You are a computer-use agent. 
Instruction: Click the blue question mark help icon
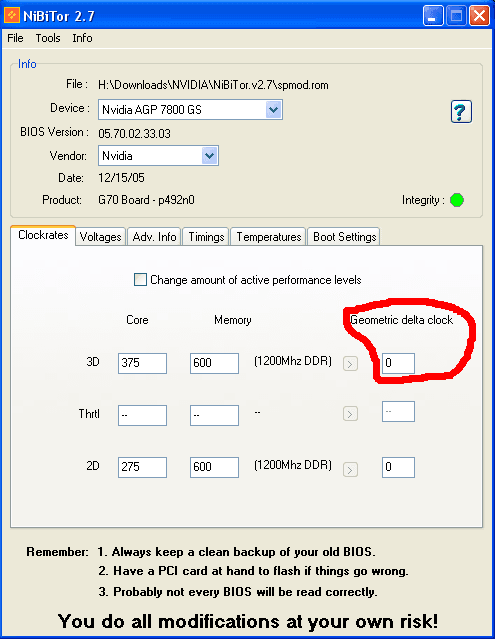tap(461, 112)
